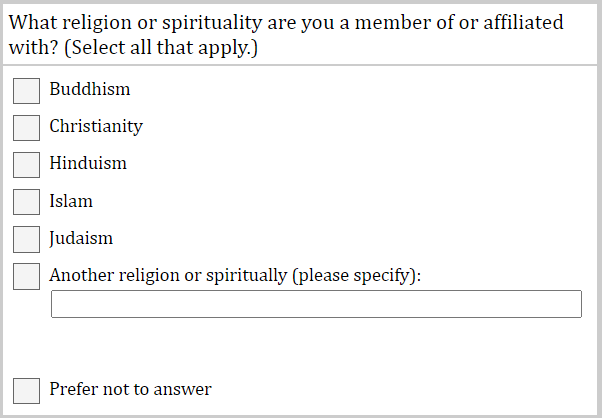This screenshot has width=602, height=418.
Task: Toggle the 'Prefer not to answer' checkbox
Action: click(26, 390)
